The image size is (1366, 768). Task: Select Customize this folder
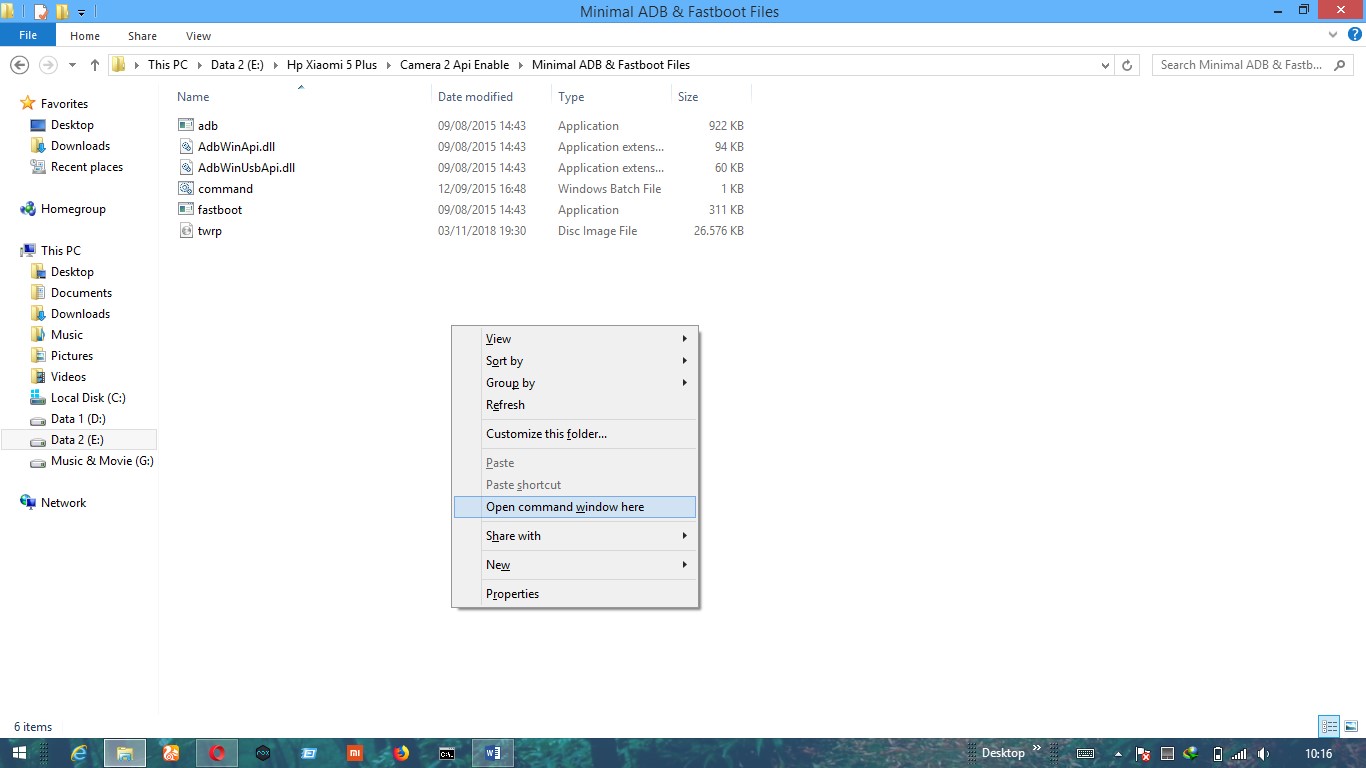(x=575, y=434)
